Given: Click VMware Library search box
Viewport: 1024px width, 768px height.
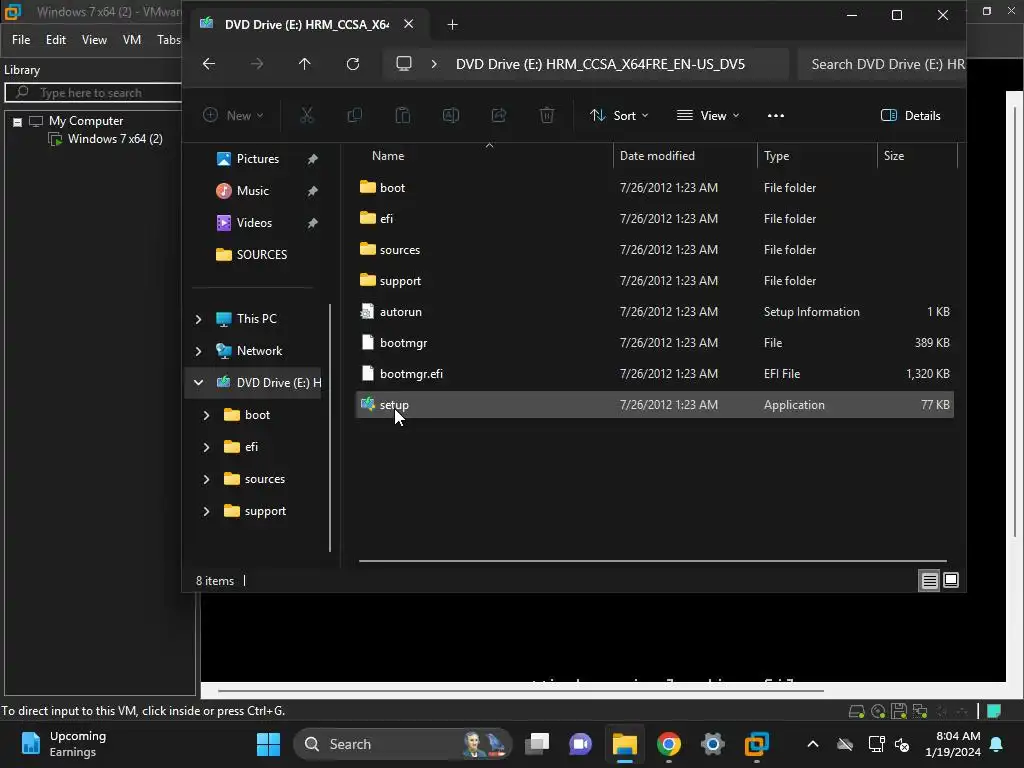Looking at the screenshot, I should click(93, 93).
